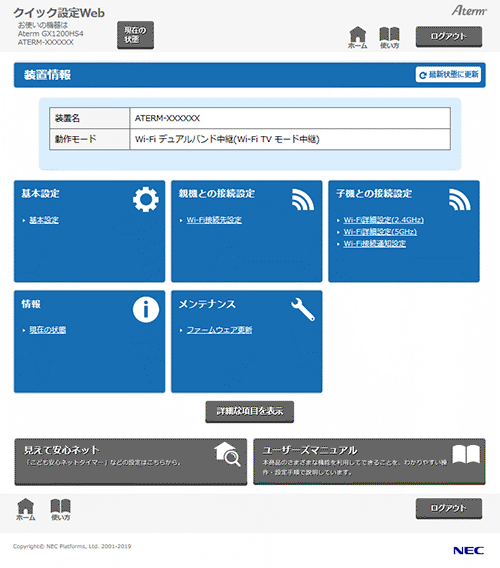Click the 子機との接続設定 panel heading

click(374, 193)
